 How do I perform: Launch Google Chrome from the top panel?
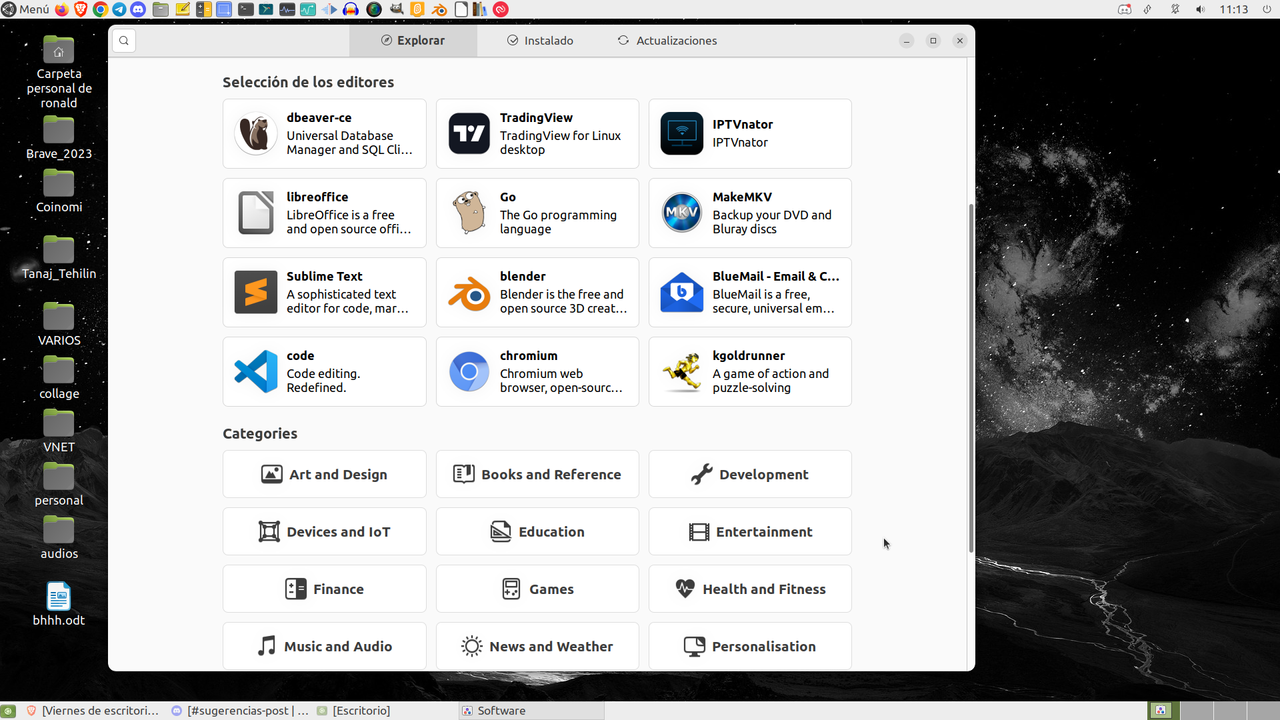(100, 9)
